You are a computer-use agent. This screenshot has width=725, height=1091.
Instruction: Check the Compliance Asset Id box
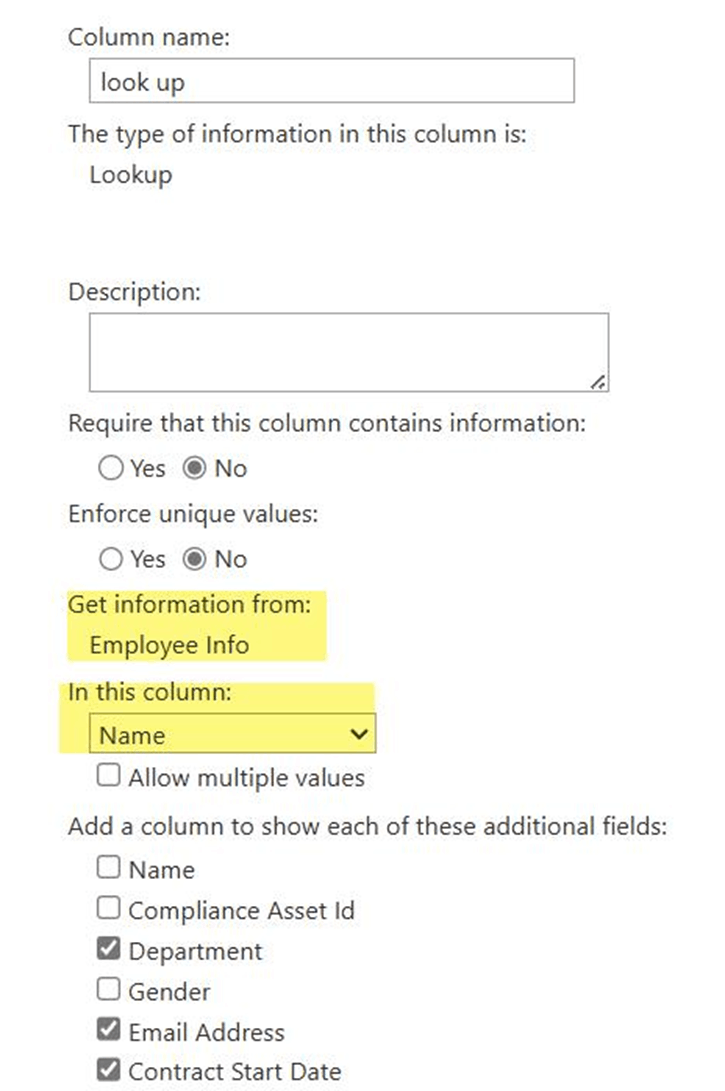pos(108,907)
